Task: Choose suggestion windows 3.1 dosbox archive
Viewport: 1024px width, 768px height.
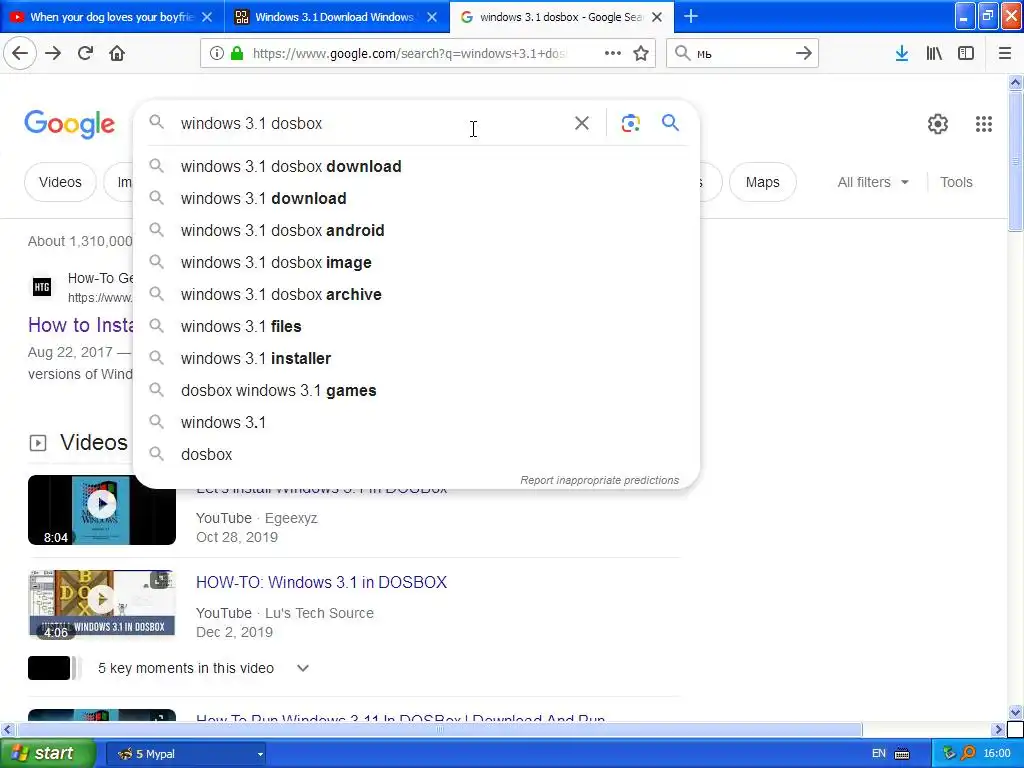Action: pos(416,295)
